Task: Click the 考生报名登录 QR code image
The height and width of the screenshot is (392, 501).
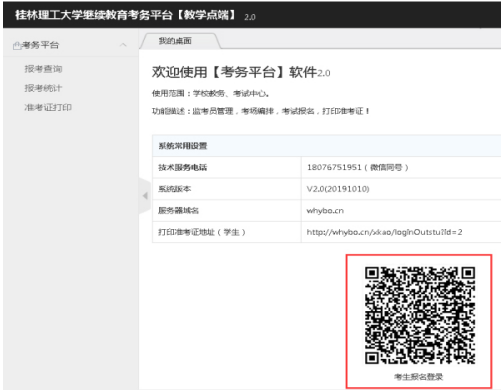Action: [x=420, y=315]
